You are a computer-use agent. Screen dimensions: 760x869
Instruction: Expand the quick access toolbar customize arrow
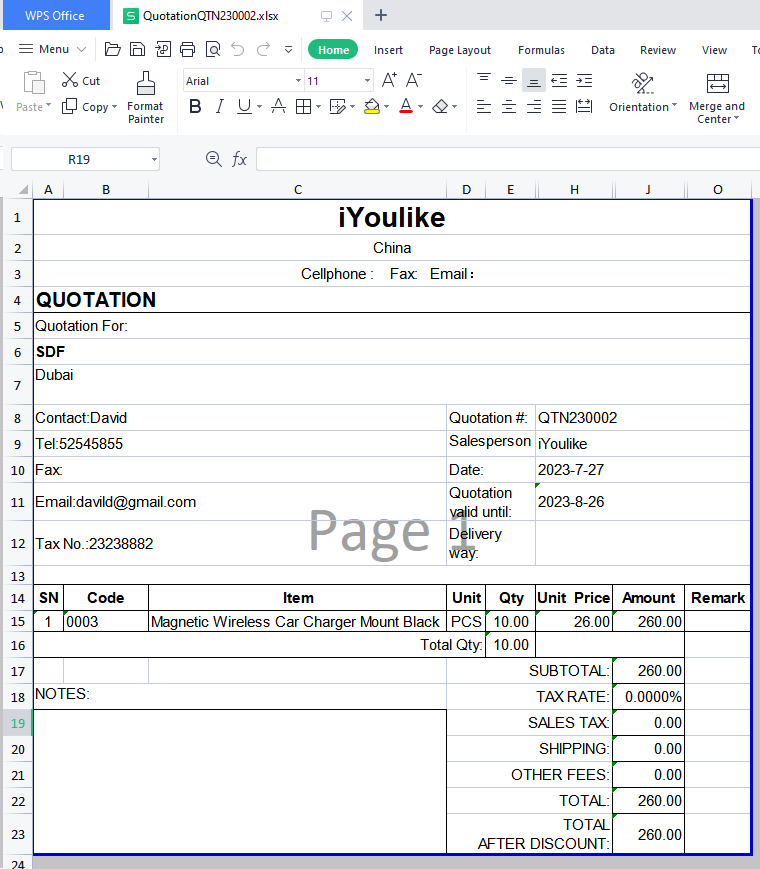[288, 49]
